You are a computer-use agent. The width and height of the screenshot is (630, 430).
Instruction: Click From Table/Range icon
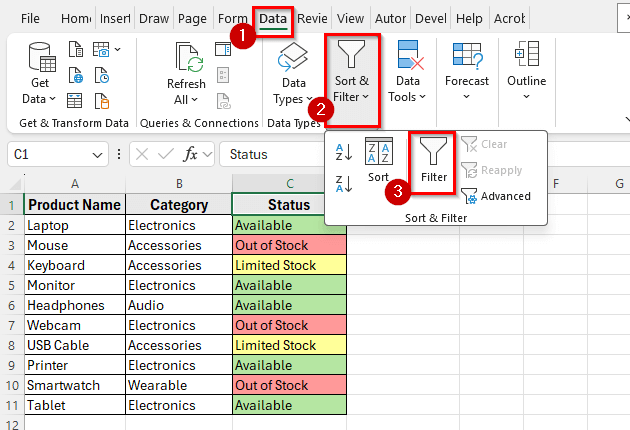[x=75, y=101]
